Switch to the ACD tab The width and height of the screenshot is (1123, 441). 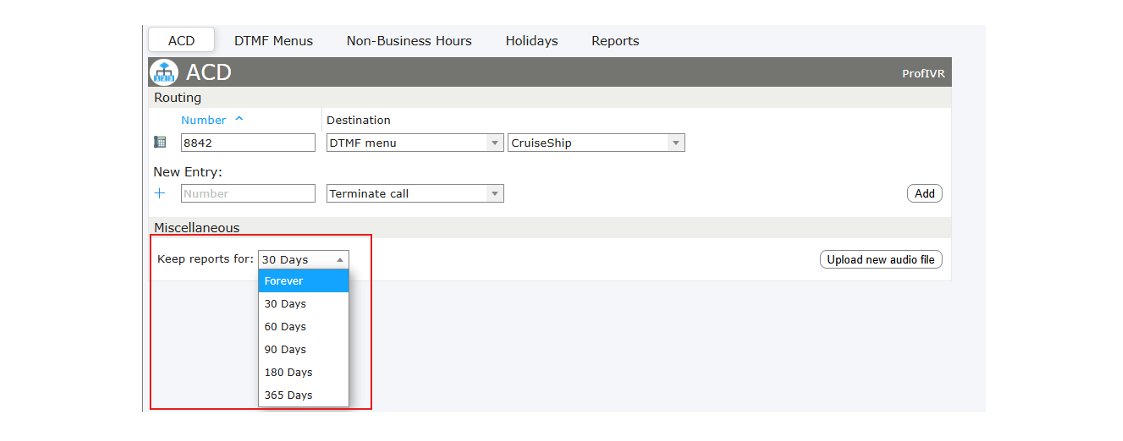pos(181,41)
